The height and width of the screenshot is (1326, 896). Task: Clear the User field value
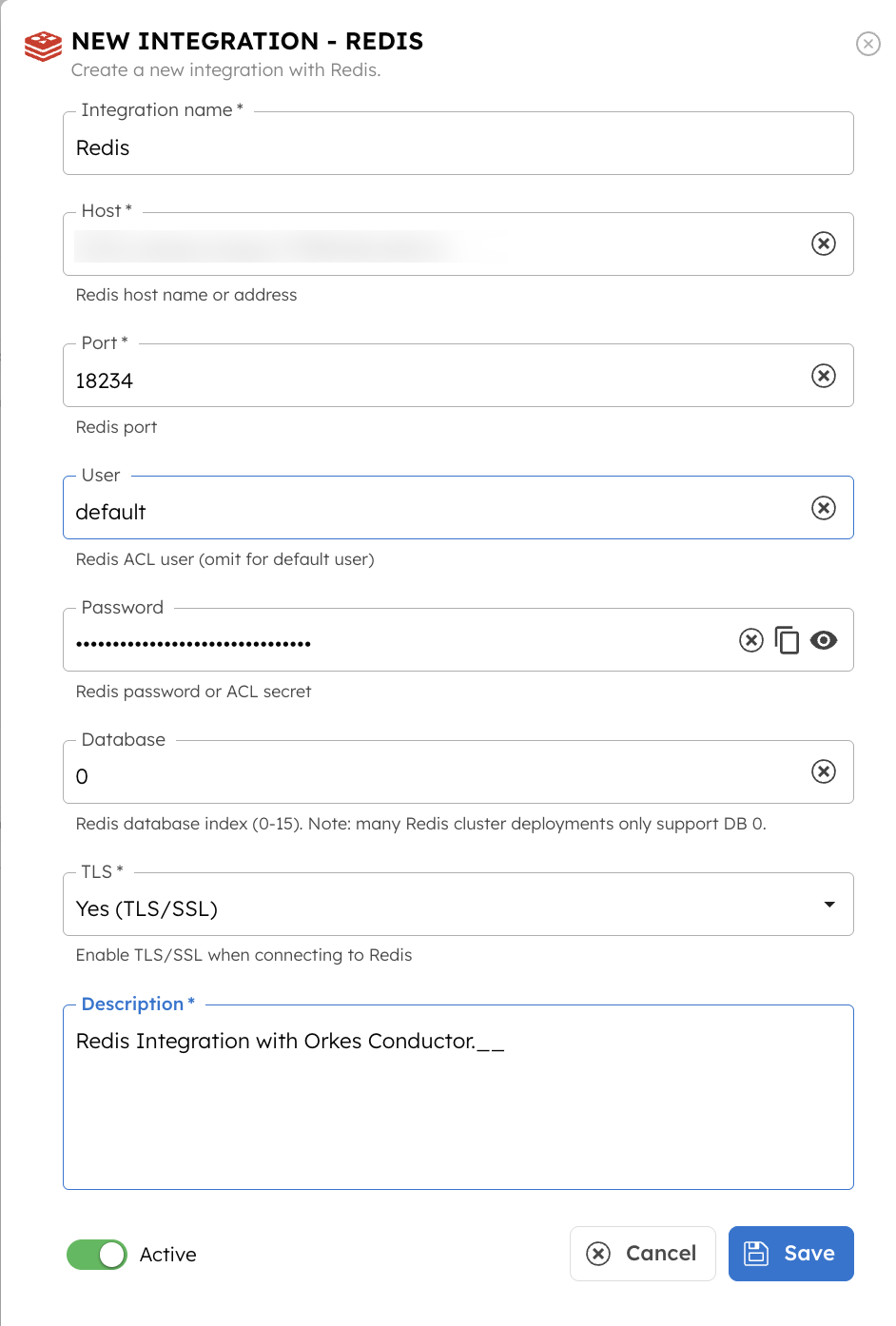[x=824, y=508]
